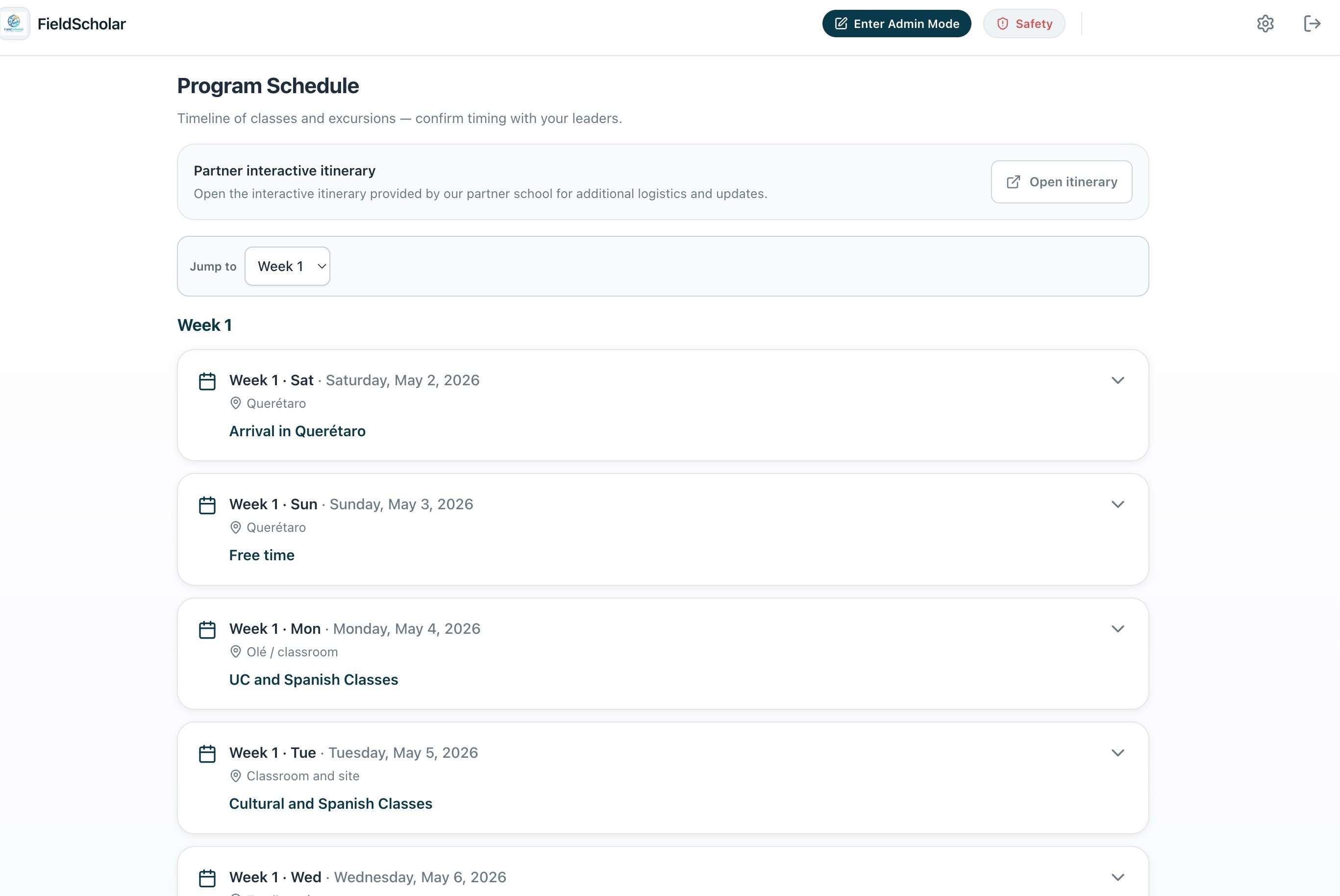Screen dimensions: 1340x896
Task: Click the logout arrow icon
Action: pos(1312,24)
